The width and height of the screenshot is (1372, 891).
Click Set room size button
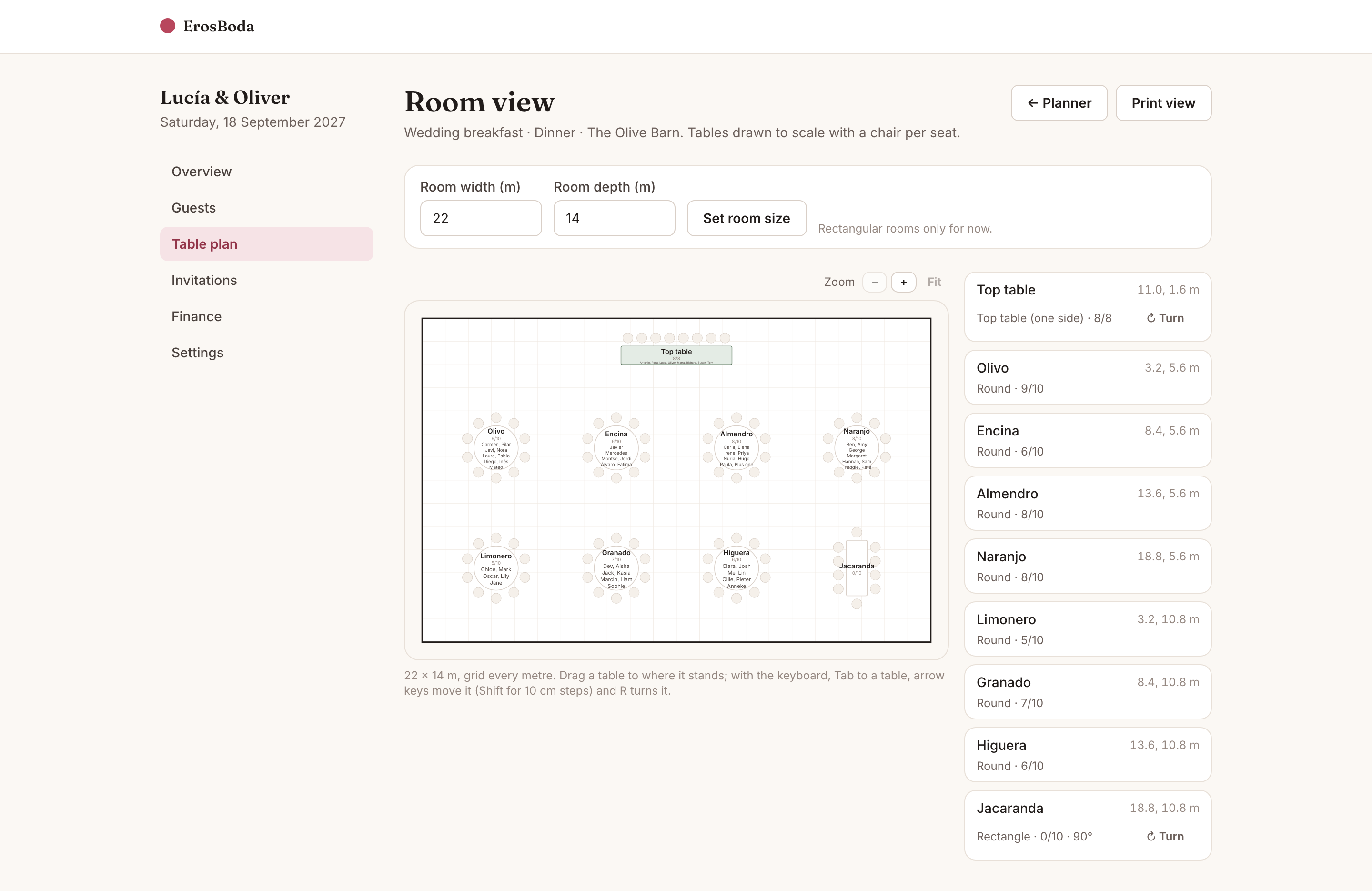click(x=747, y=218)
